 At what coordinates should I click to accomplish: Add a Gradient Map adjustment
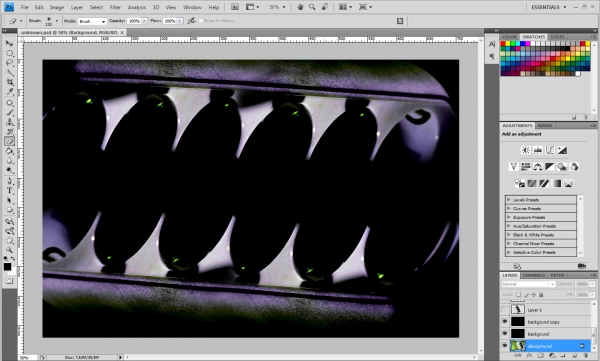point(556,183)
